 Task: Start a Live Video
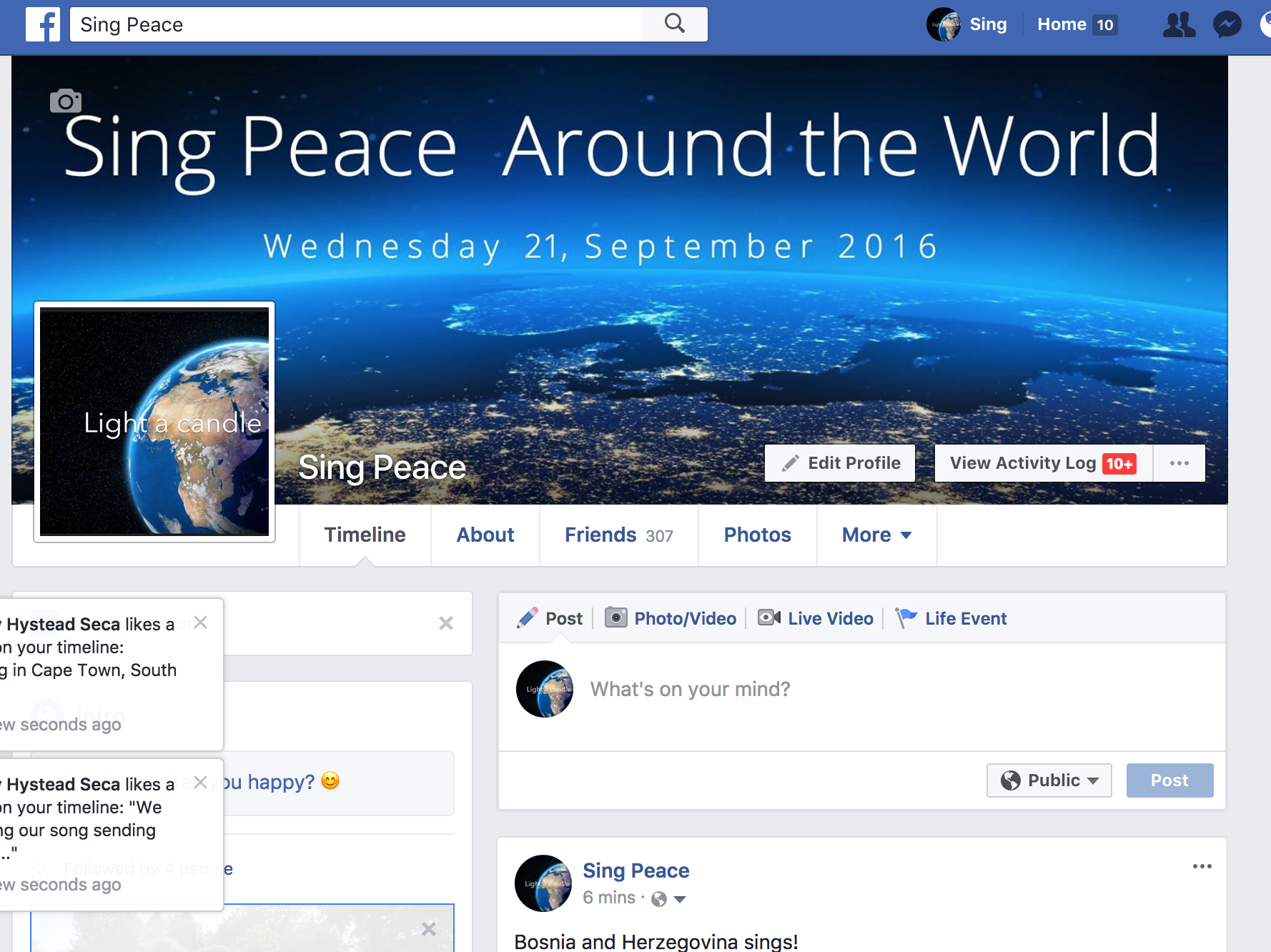[x=816, y=618]
